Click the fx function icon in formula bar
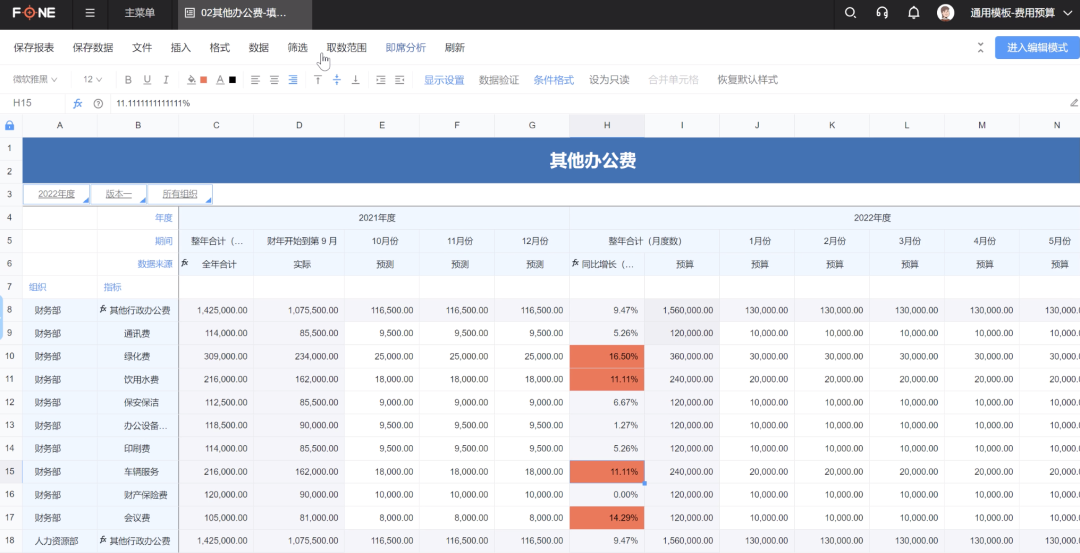Image resolution: width=1080 pixels, height=553 pixels. pyautogui.click(x=78, y=103)
